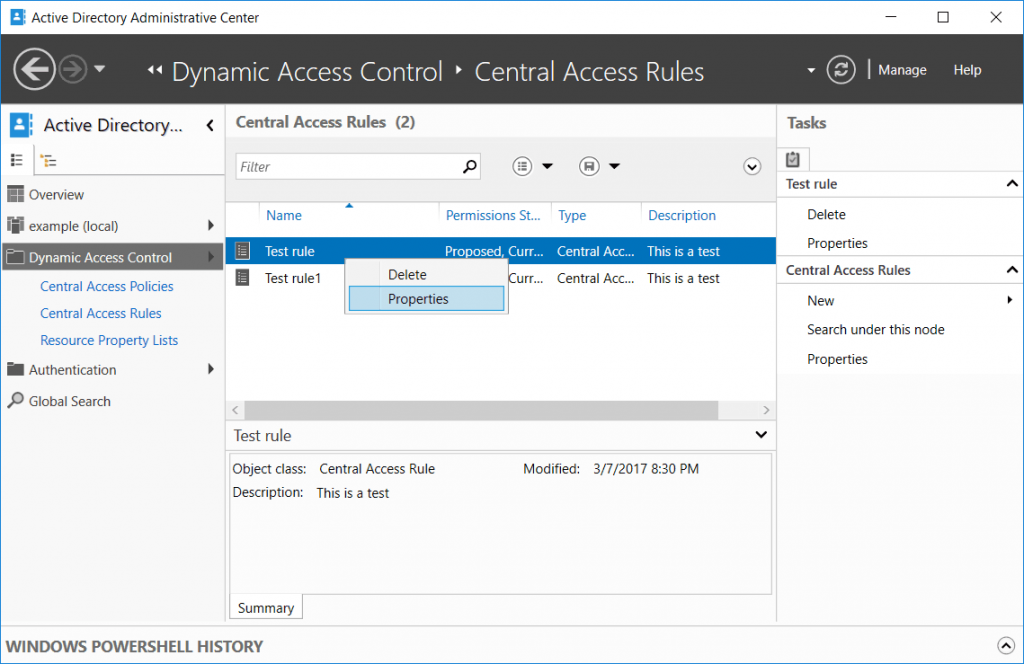The image size is (1024, 664).
Task: Click the back navigation arrow icon
Action: pos(34,70)
